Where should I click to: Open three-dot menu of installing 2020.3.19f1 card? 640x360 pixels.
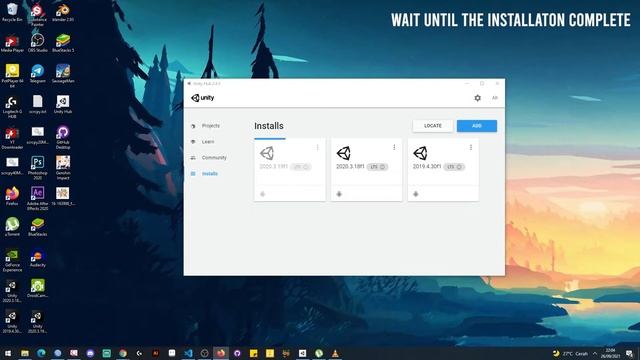pos(318,147)
